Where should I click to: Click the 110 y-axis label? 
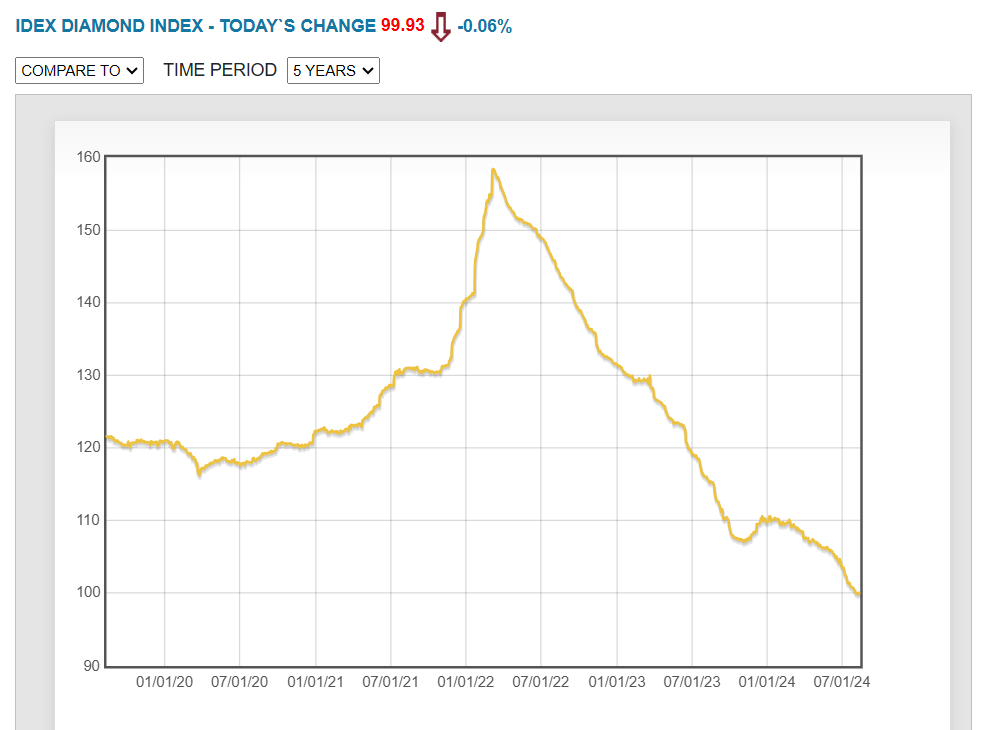(x=88, y=520)
